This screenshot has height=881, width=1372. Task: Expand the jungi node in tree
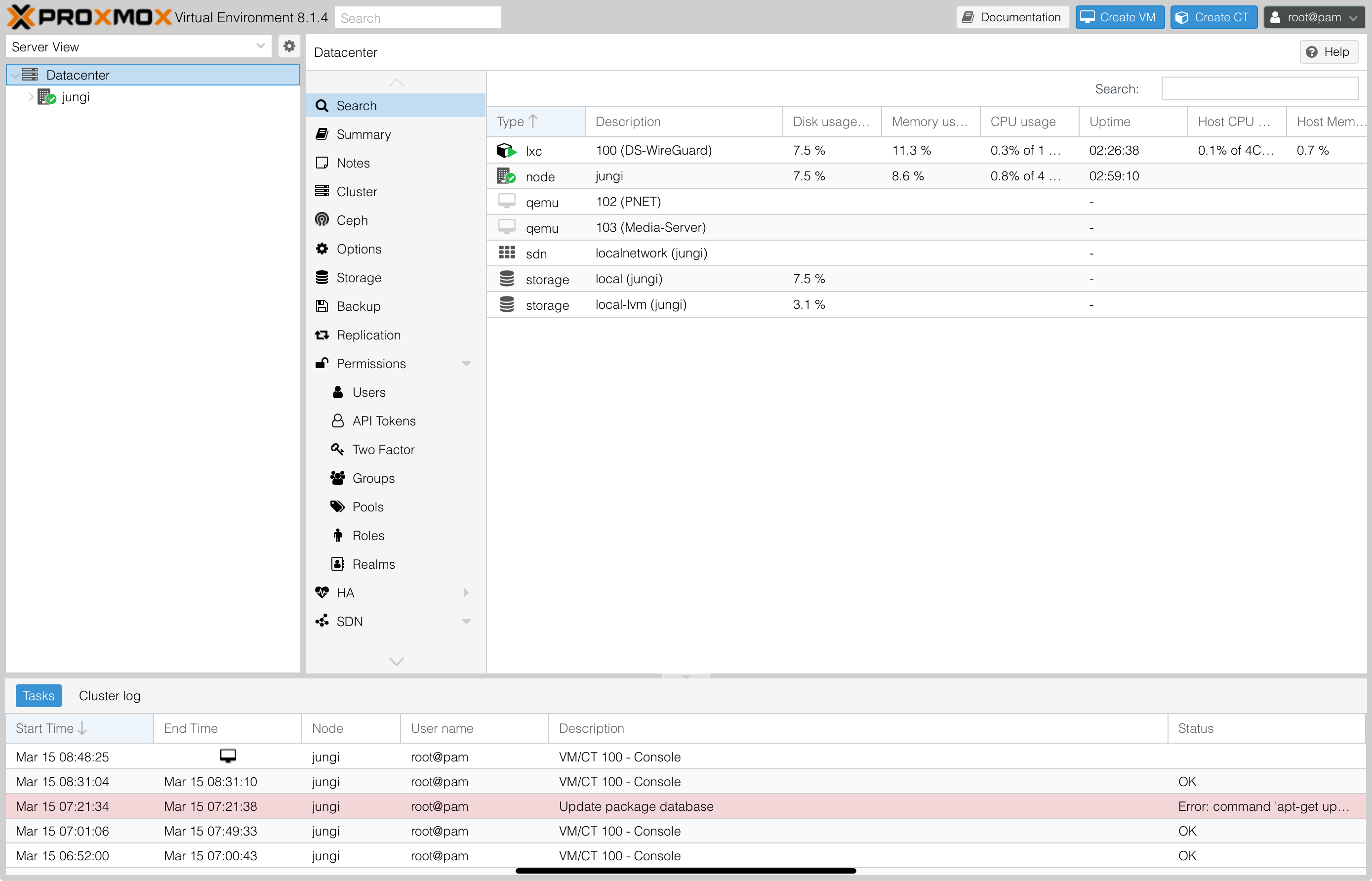(30, 97)
